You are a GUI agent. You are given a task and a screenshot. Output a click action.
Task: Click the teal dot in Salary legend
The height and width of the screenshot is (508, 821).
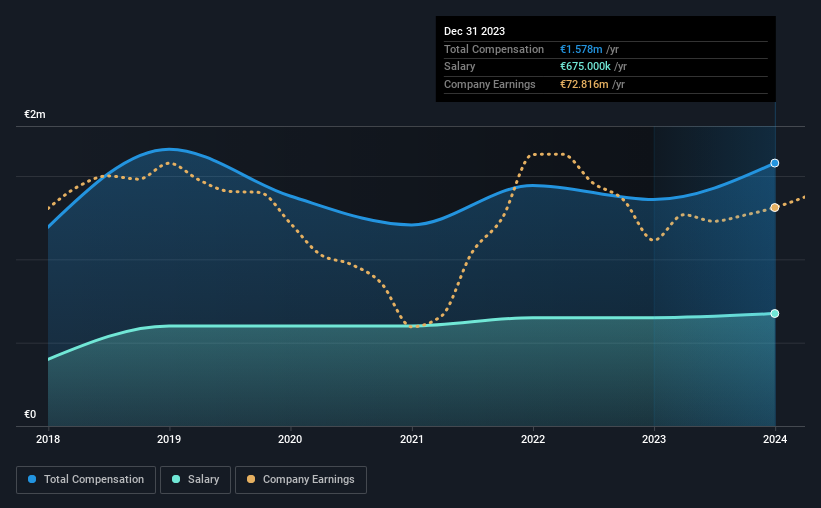[x=176, y=479]
